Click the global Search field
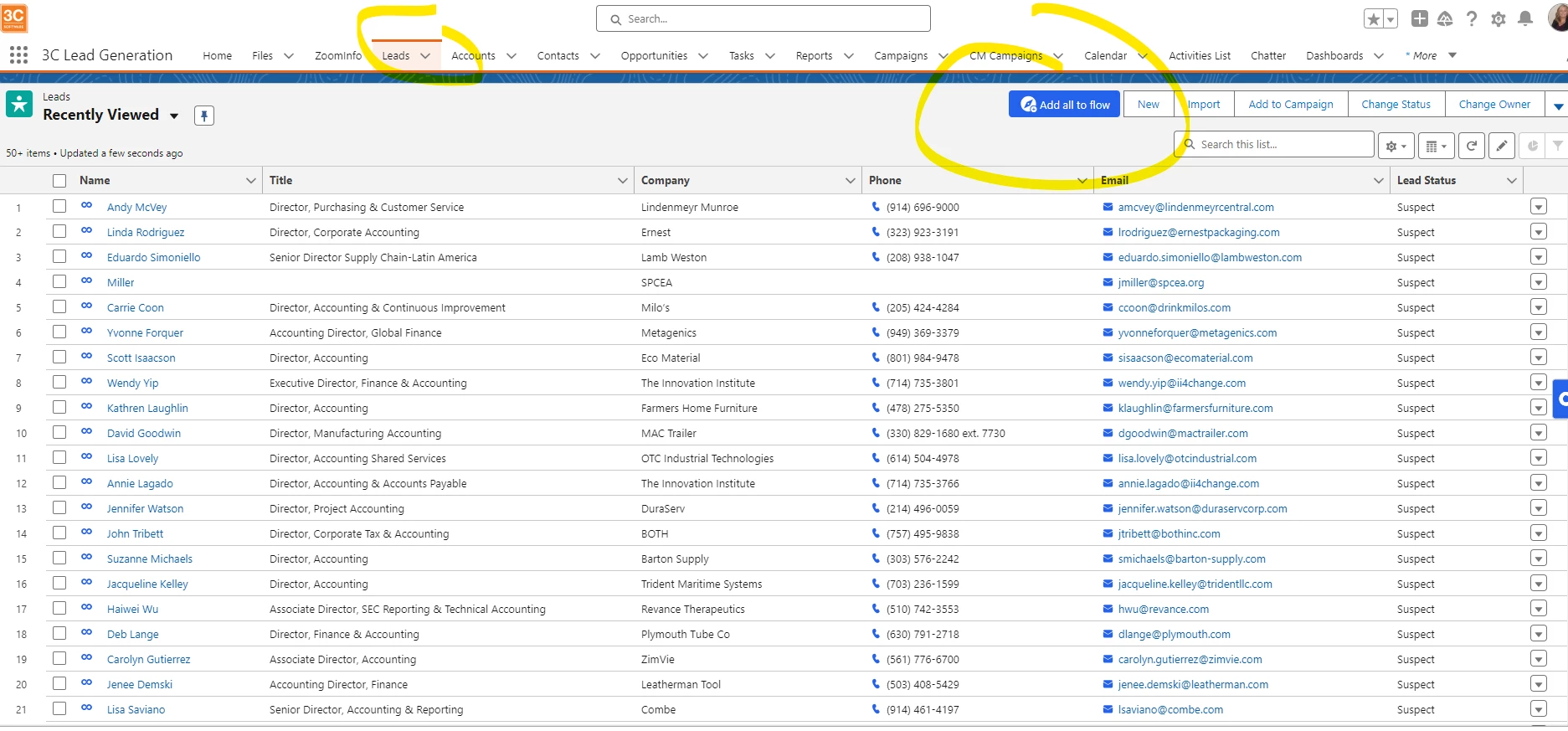Viewport: 1568px width, 731px height. [763, 18]
